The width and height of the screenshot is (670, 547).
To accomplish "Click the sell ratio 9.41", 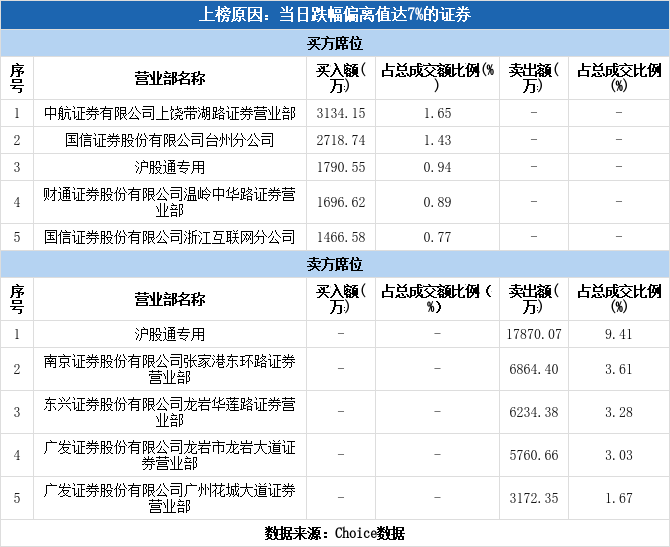I will pos(618,334).
